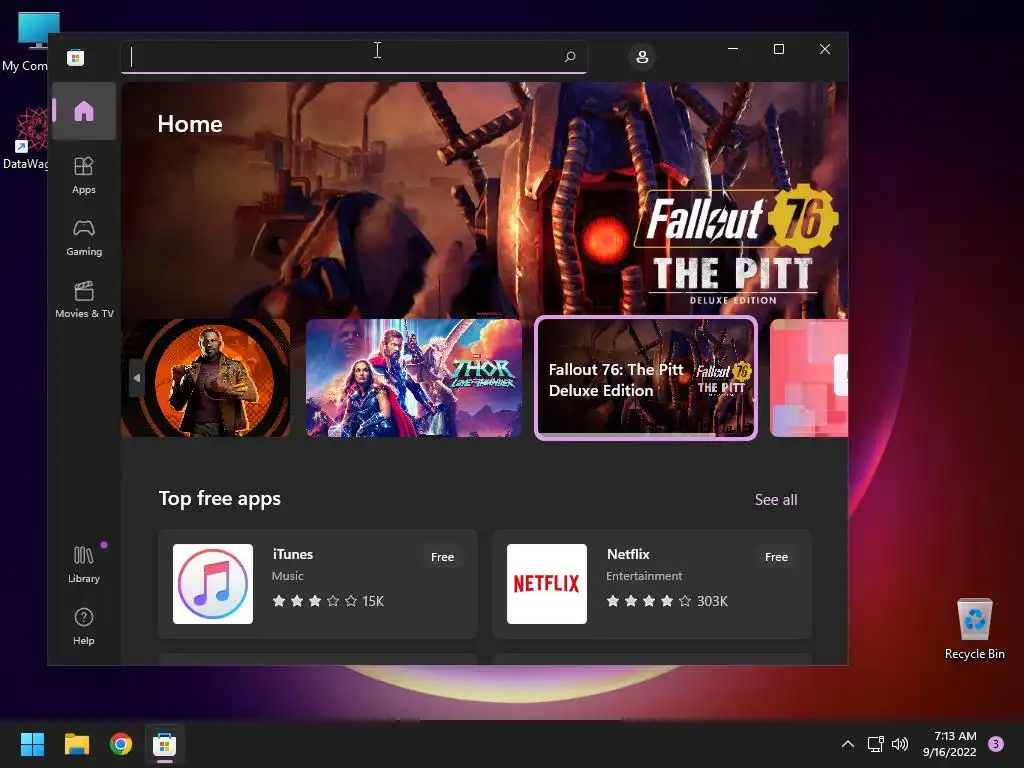Open the Home section in the sidebar

[x=84, y=111]
